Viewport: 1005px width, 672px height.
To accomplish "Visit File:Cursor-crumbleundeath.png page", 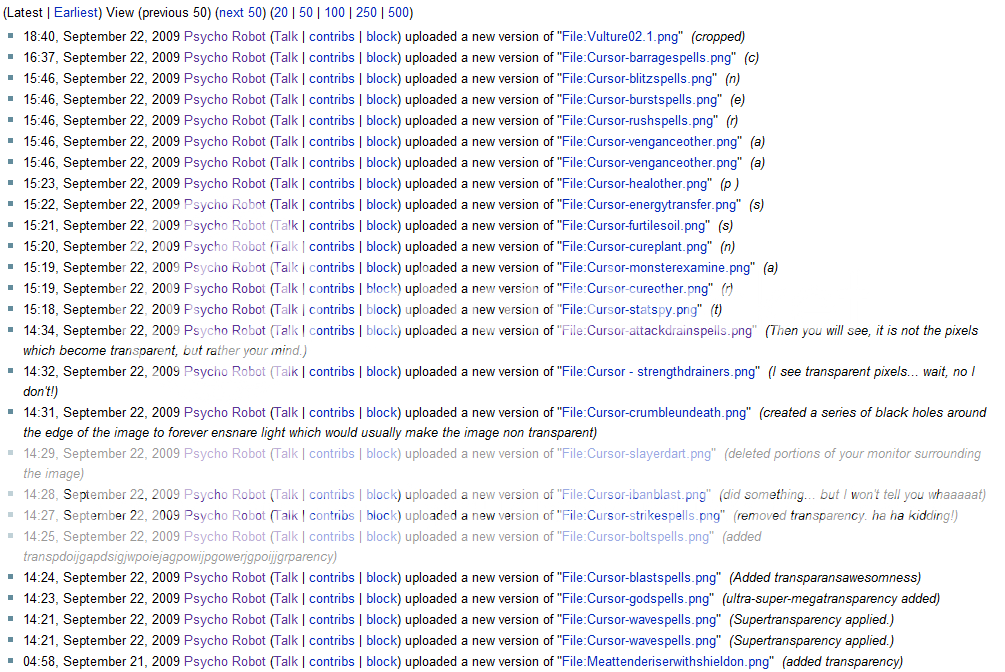I will (654, 412).
